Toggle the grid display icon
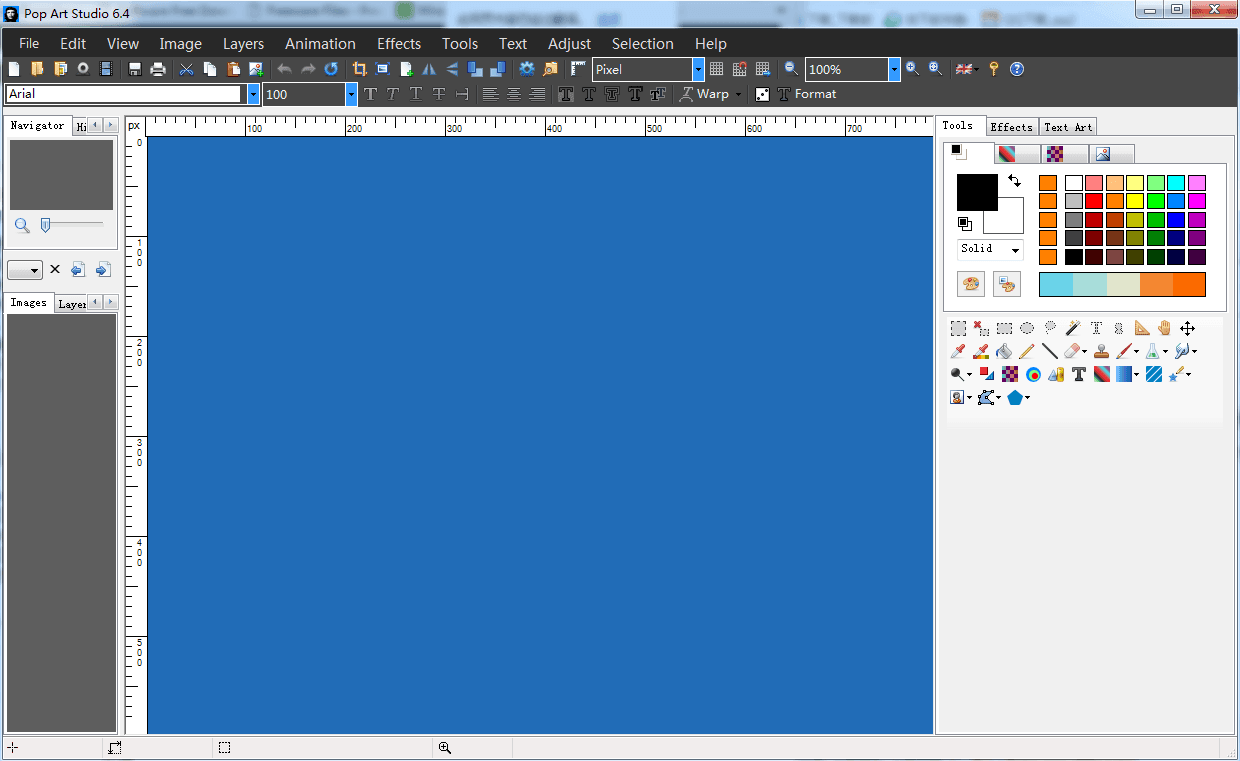Screen dimensions: 1240x761 [716, 69]
